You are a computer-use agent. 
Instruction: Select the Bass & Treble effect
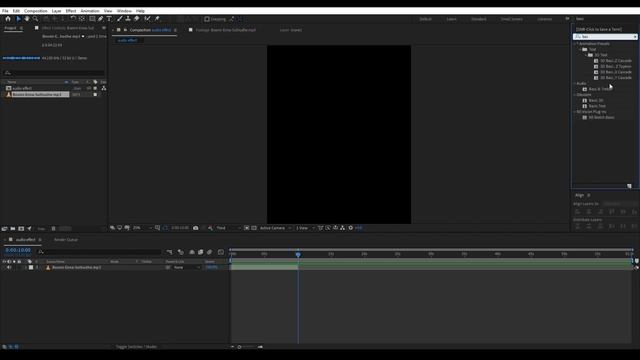[600, 89]
